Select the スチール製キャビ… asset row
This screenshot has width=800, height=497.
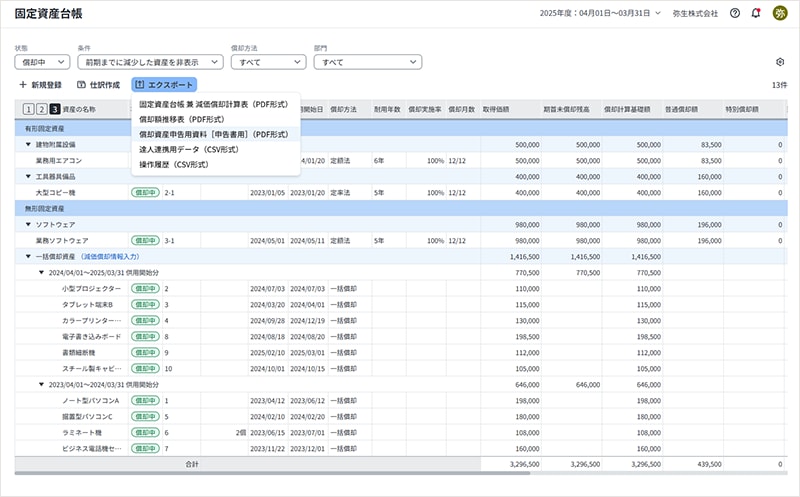pos(401,368)
